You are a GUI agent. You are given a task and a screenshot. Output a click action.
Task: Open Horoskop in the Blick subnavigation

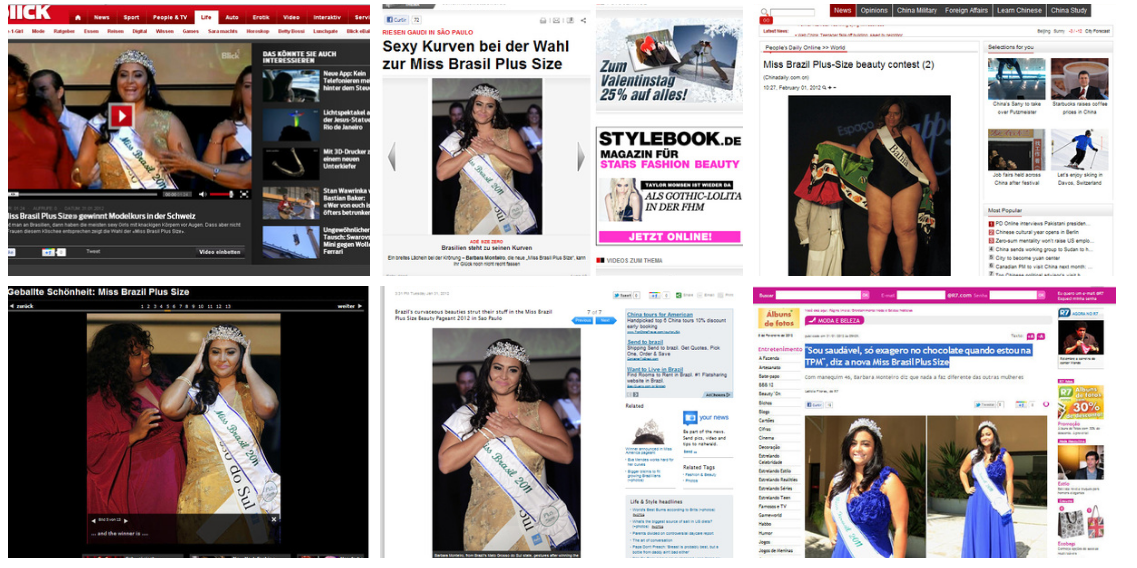point(259,32)
